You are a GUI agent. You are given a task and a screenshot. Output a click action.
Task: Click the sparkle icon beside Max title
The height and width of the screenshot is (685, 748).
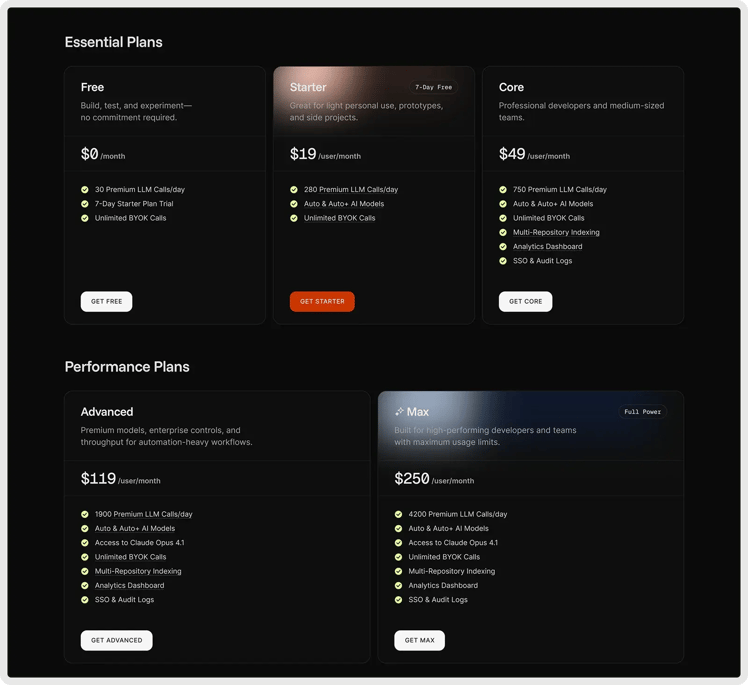click(399, 411)
